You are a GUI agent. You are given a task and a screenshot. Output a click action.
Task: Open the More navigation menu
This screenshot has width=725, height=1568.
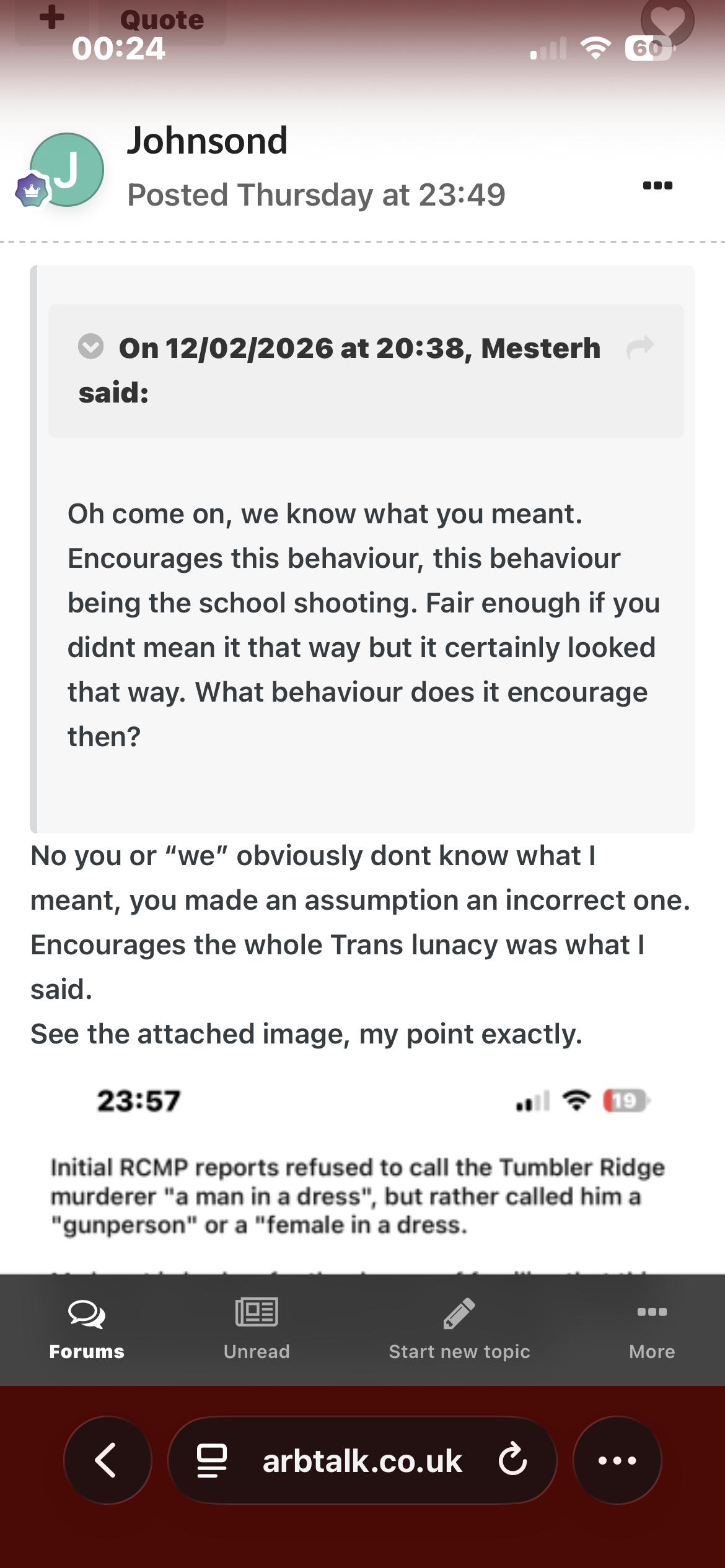point(652,1329)
